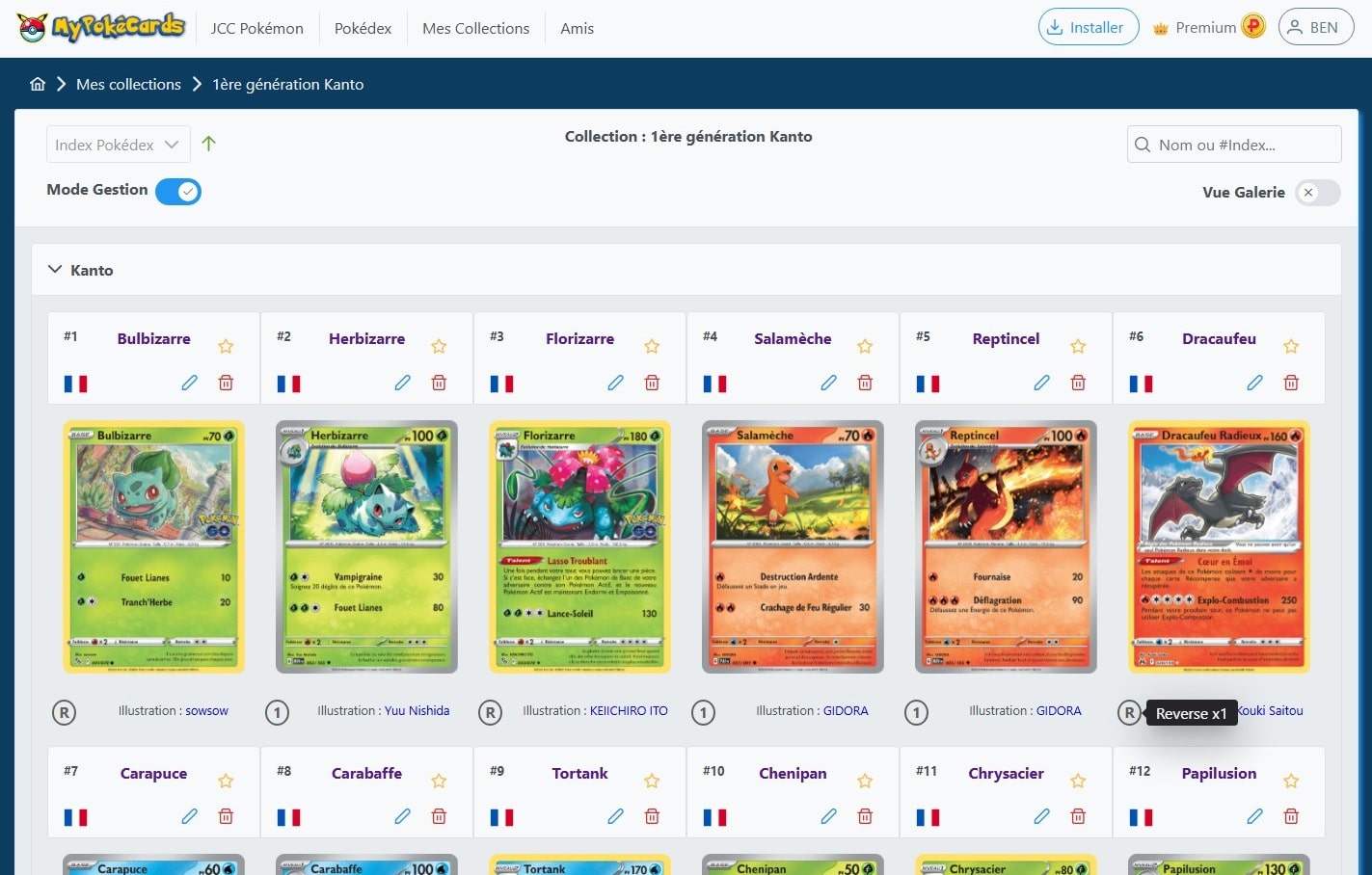The image size is (1372, 875).
Task: Enable the Vue Galerie toggle
Action: coord(1317,193)
